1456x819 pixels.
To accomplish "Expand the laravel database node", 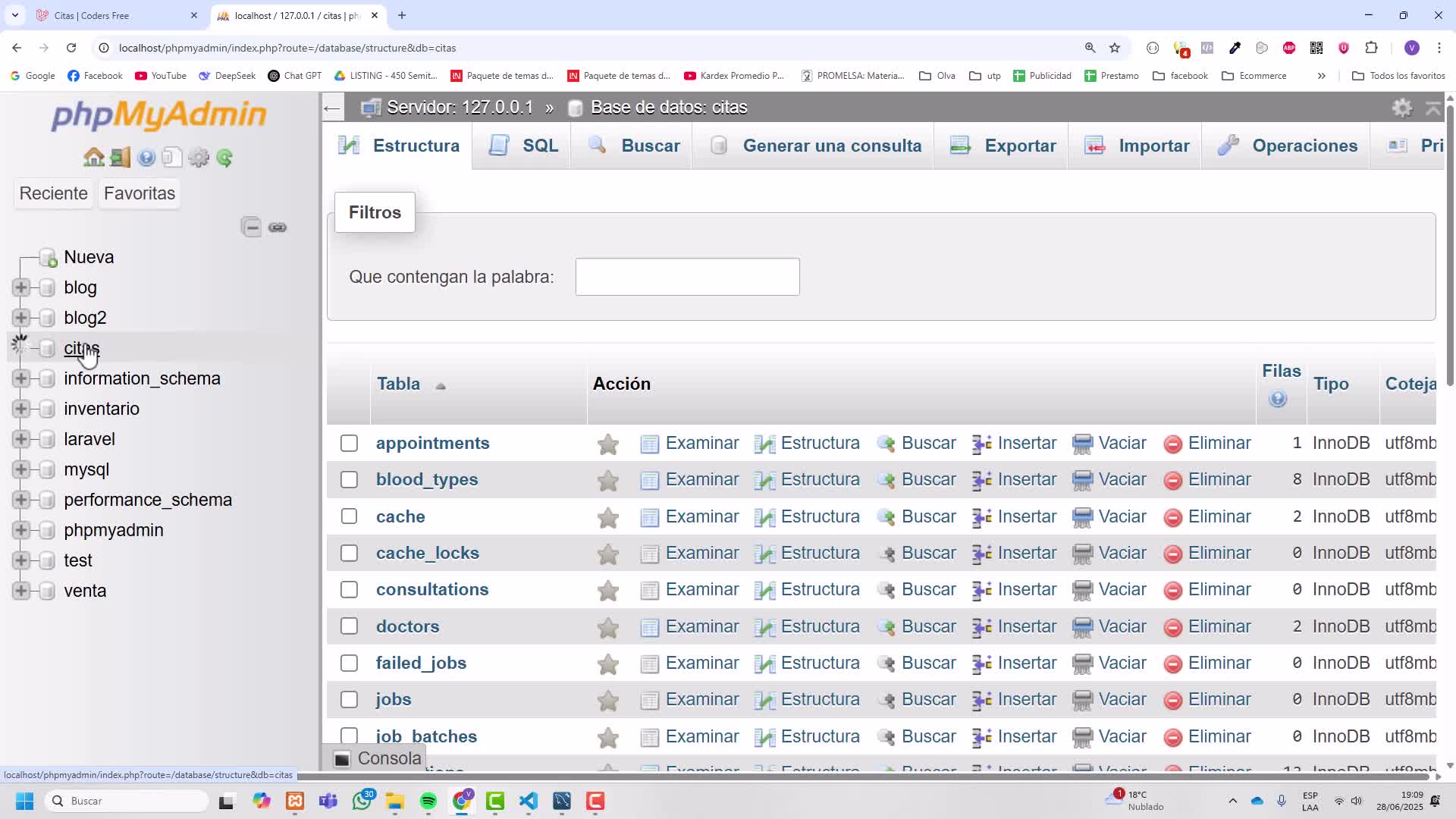I will (21, 439).
